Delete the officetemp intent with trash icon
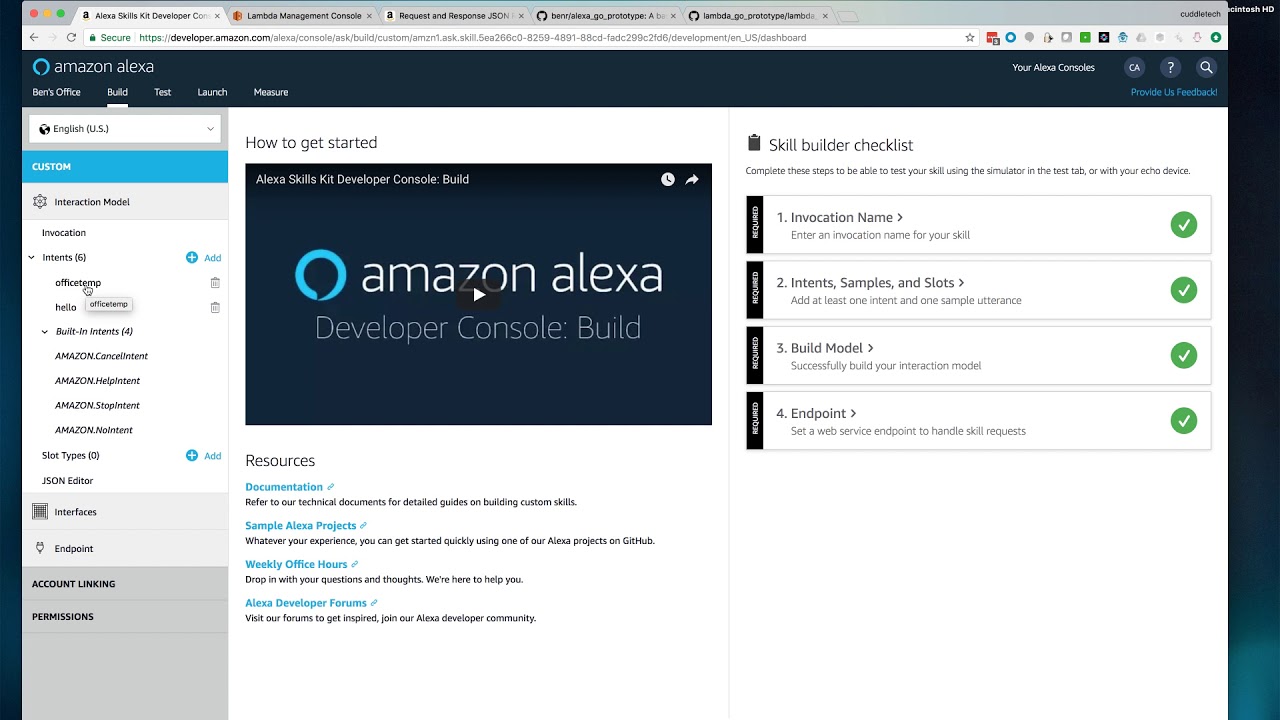The width and height of the screenshot is (1280, 720). pos(215,283)
